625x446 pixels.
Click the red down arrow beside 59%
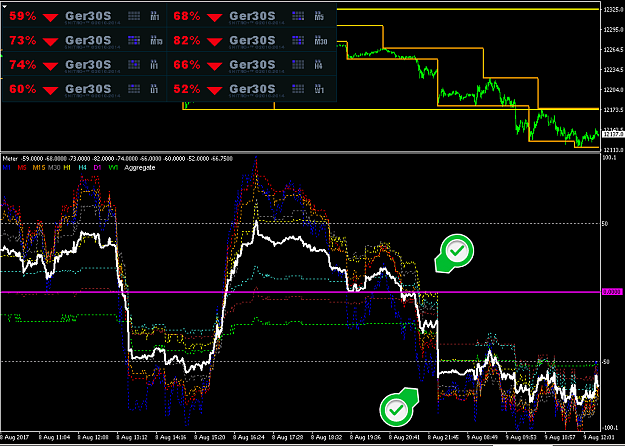point(51,18)
